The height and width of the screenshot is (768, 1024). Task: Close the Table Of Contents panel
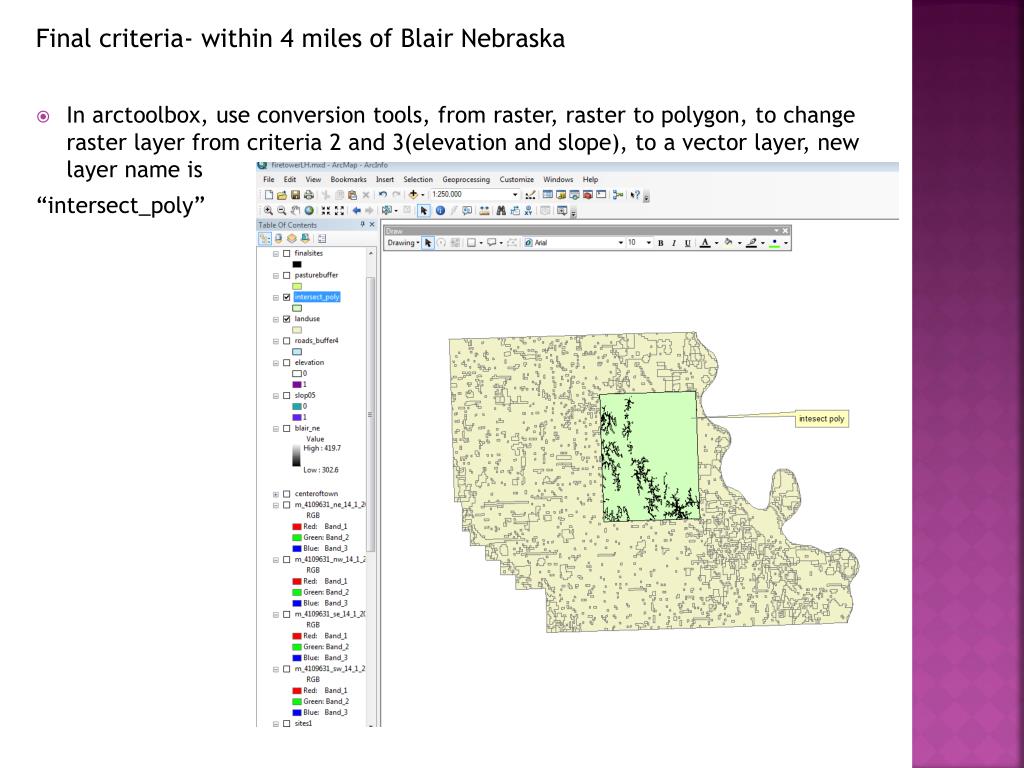click(372, 225)
